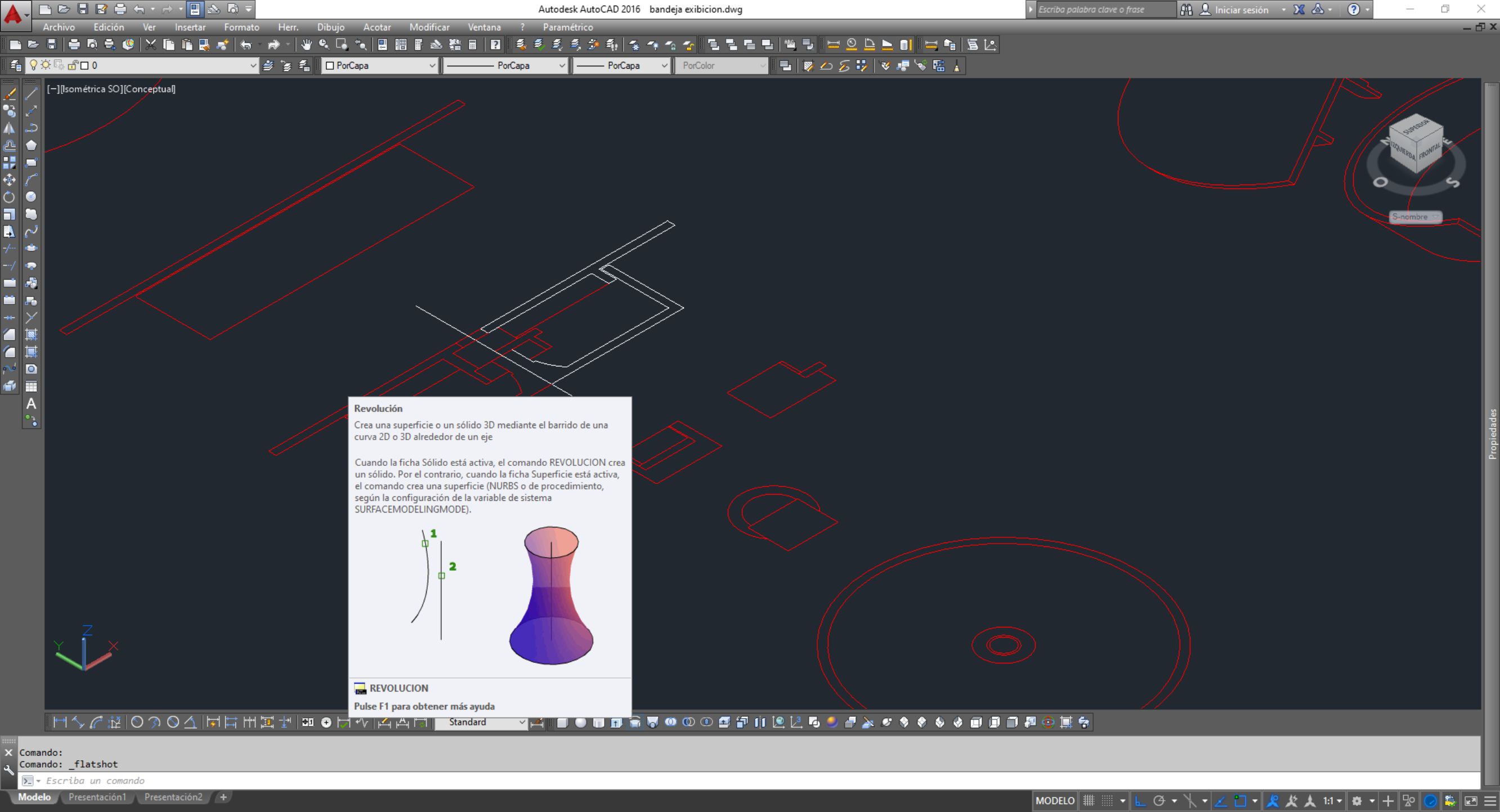Image resolution: width=1500 pixels, height=812 pixels.
Task: Click the MODELO status bar button
Action: (1055, 801)
